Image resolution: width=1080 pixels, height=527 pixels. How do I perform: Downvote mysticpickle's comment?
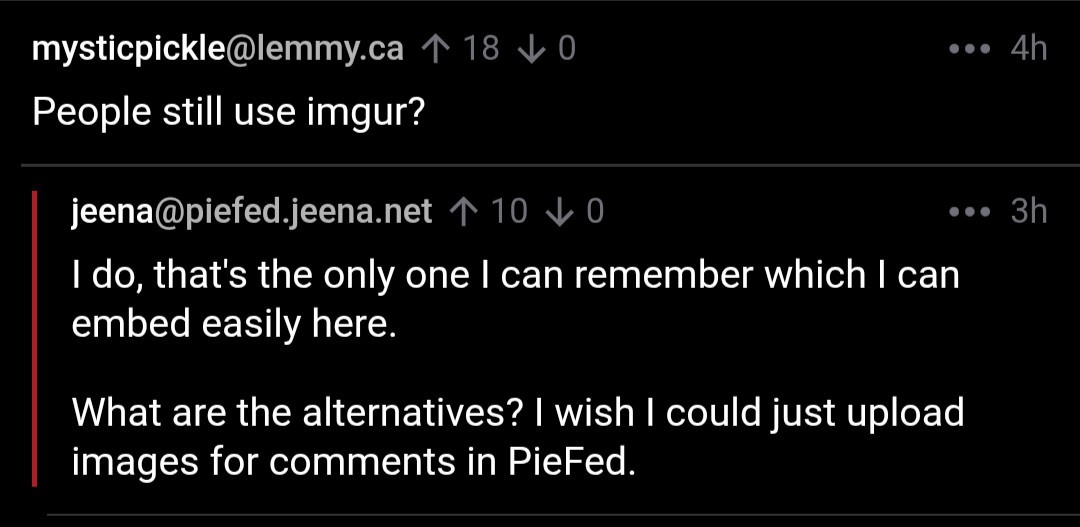(x=531, y=48)
